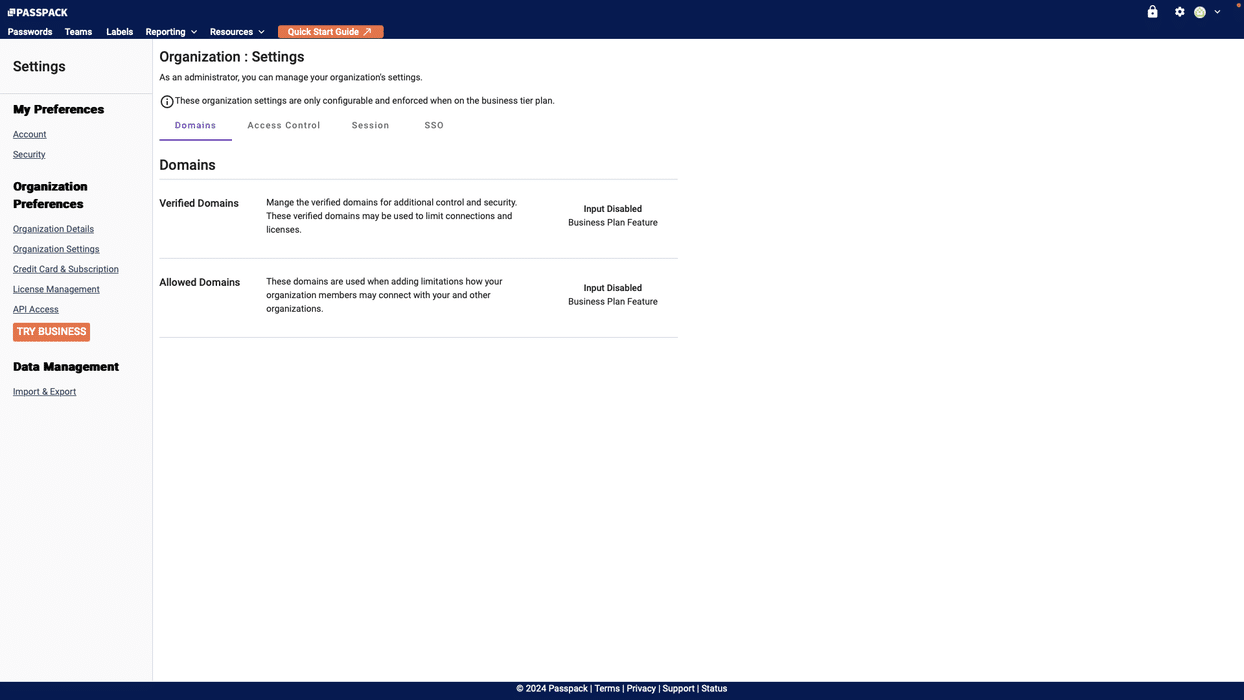
Task: Go to the Teams menu item
Action: pos(77,31)
